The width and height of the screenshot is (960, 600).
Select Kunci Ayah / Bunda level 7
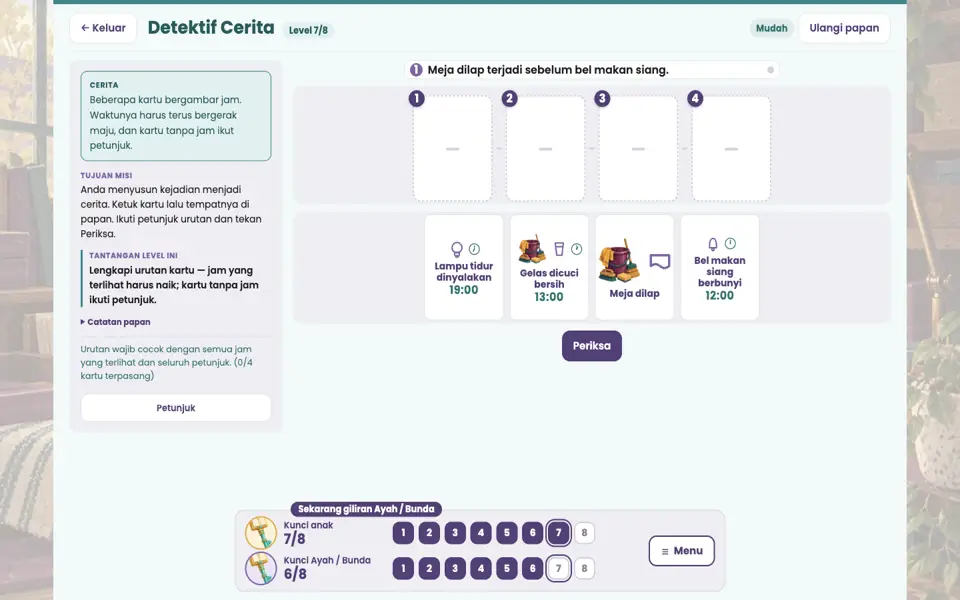point(558,568)
